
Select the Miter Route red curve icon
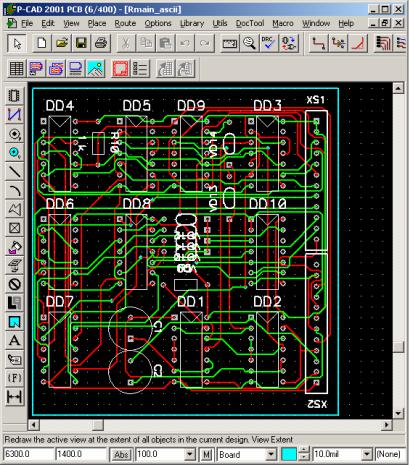point(358,43)
